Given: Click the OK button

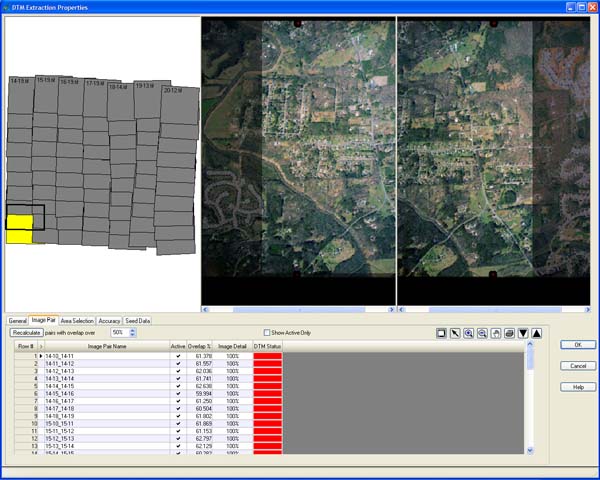Looking at the screenshot, I should [x=577, y=345].
